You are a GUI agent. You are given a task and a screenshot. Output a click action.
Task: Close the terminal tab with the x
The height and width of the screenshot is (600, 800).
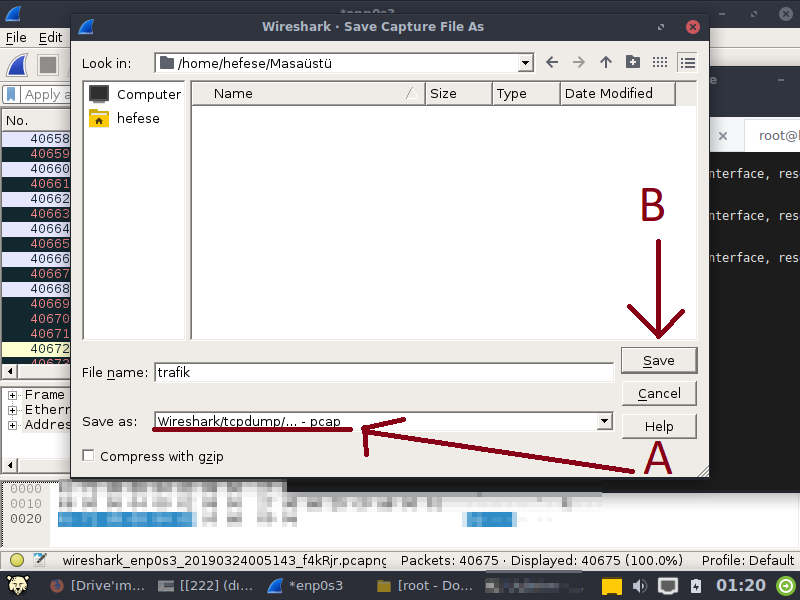click(x=722, y=136)
